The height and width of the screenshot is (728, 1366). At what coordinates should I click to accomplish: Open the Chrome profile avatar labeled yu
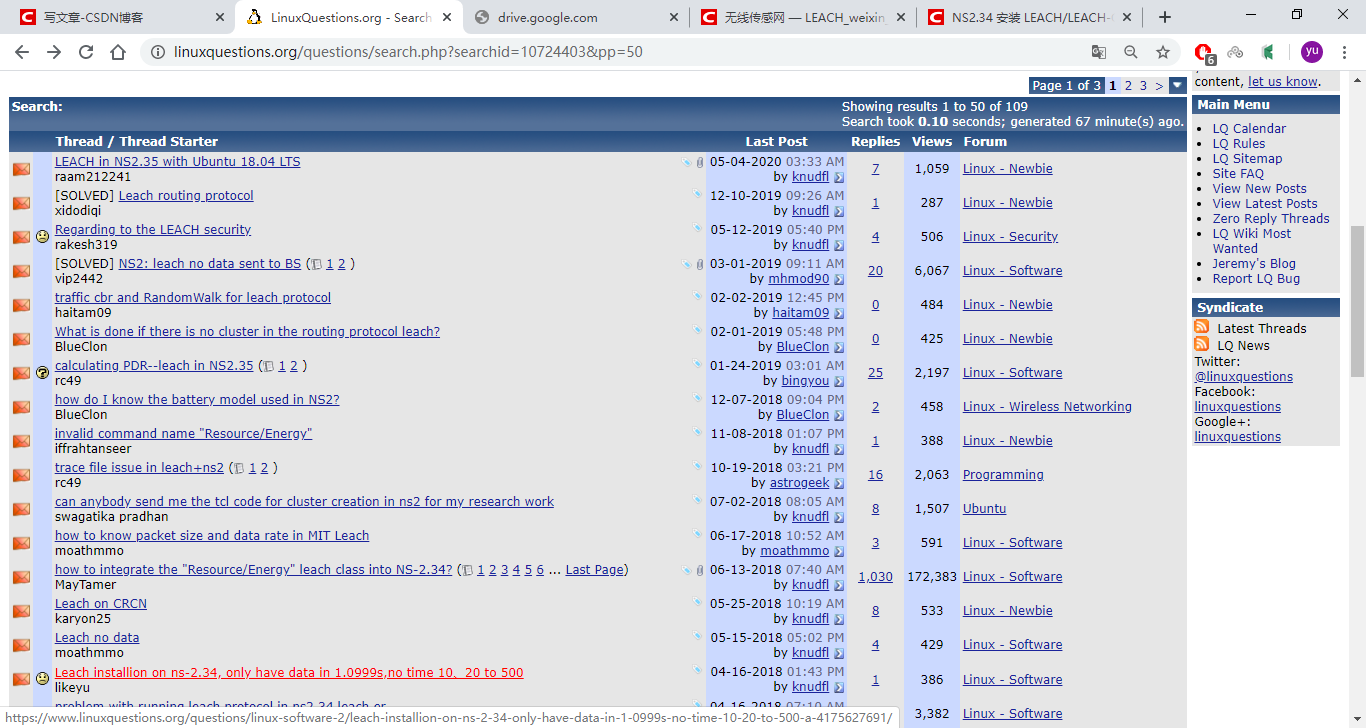(x=1311, y=50)
